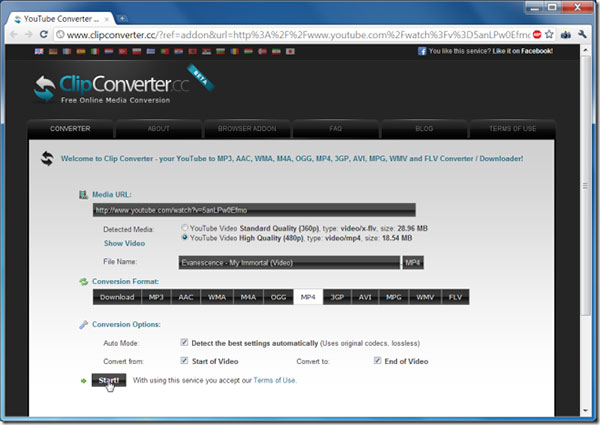Close the YouTube Converter tab
The width and height of the screenshot is (600, 425).
click(x=107, y=19)
